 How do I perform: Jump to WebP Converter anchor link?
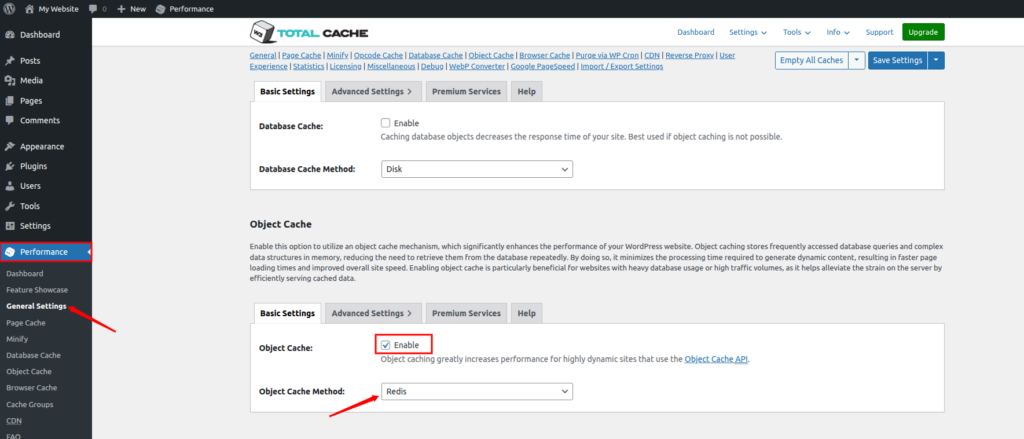477,66
